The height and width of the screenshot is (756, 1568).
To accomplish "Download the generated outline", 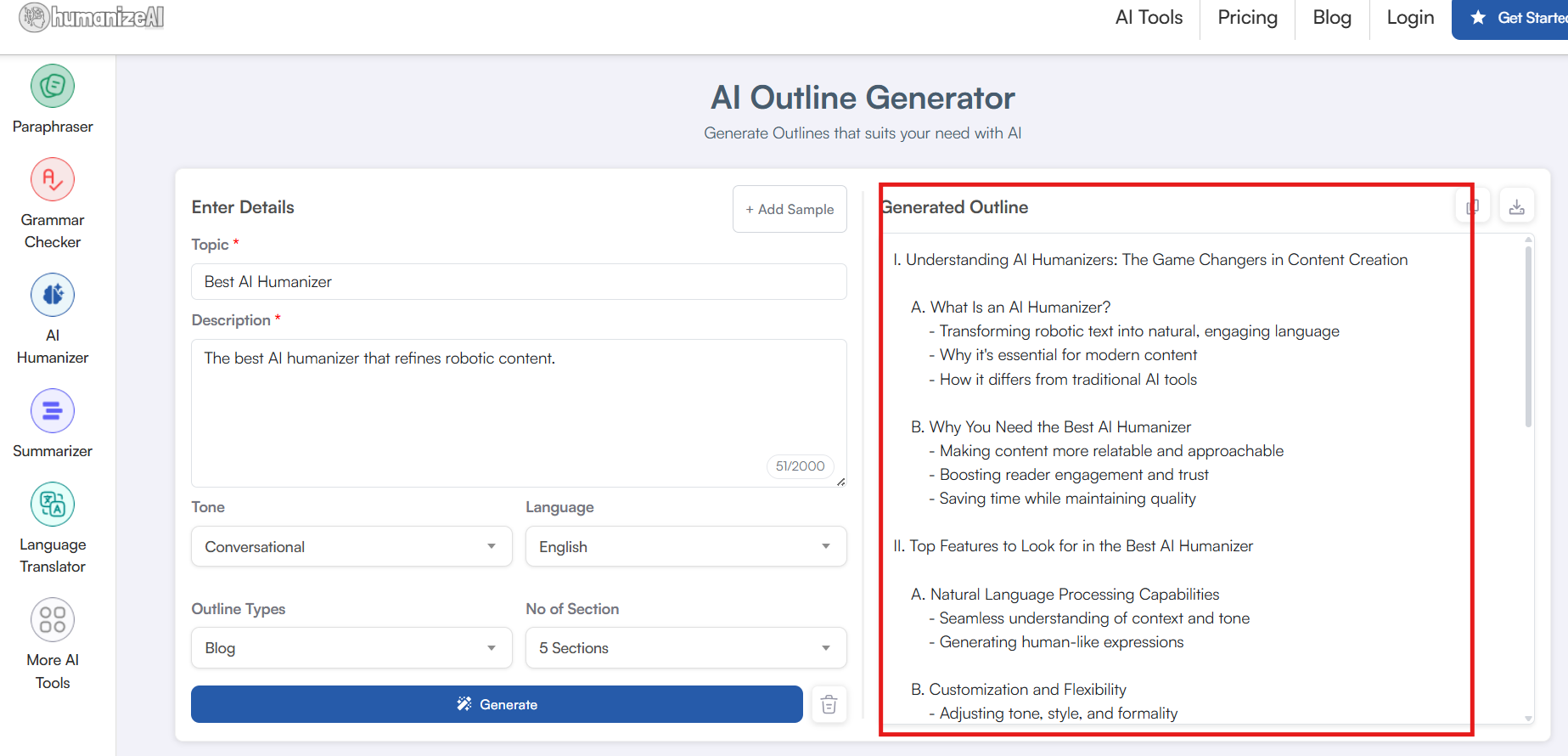I will pyautogui.click(x=1516, y=206).
